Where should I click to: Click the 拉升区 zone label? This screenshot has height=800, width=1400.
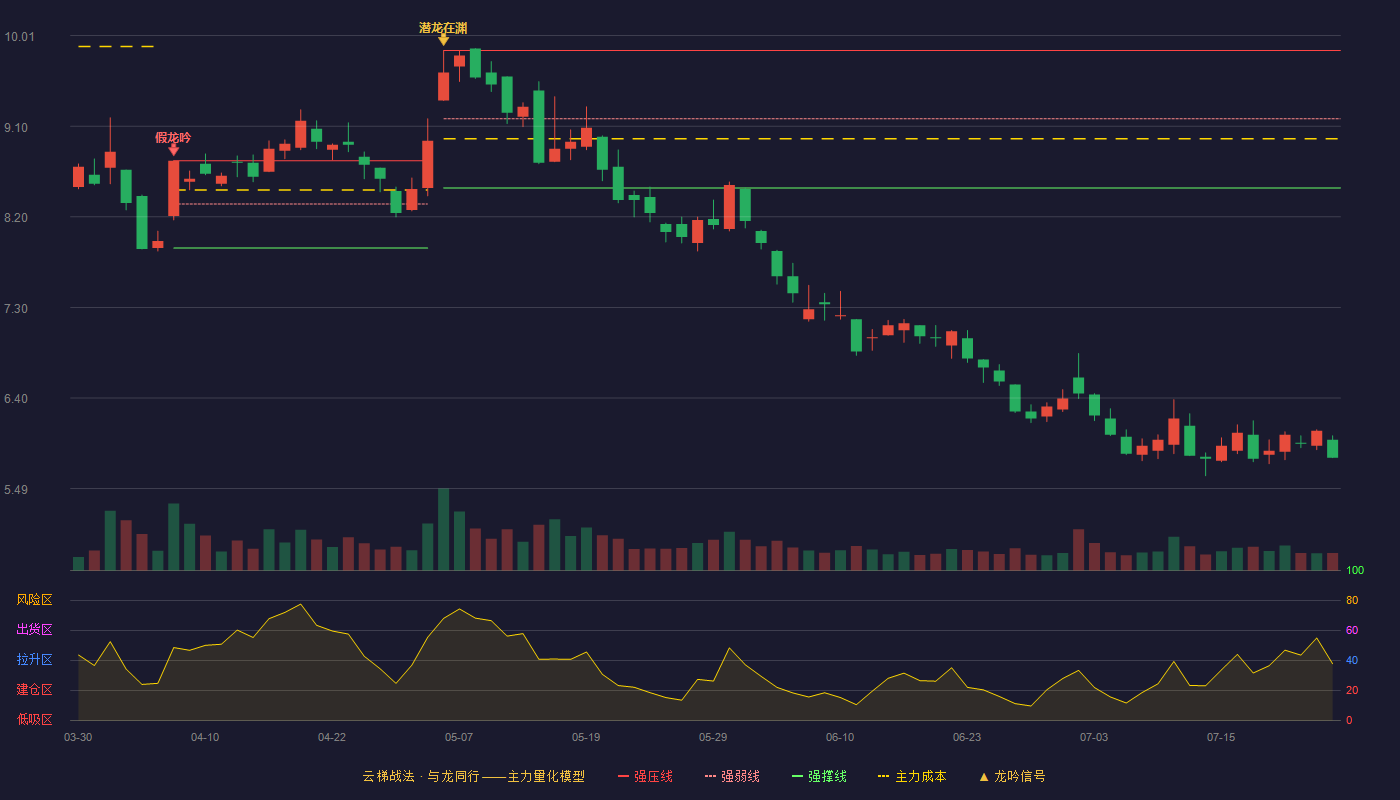[34, 660]
